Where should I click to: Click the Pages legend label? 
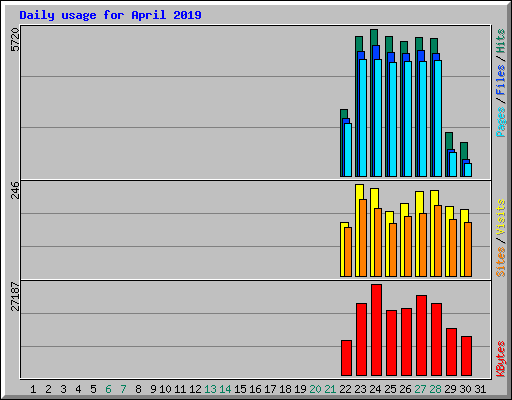(501, 122)
